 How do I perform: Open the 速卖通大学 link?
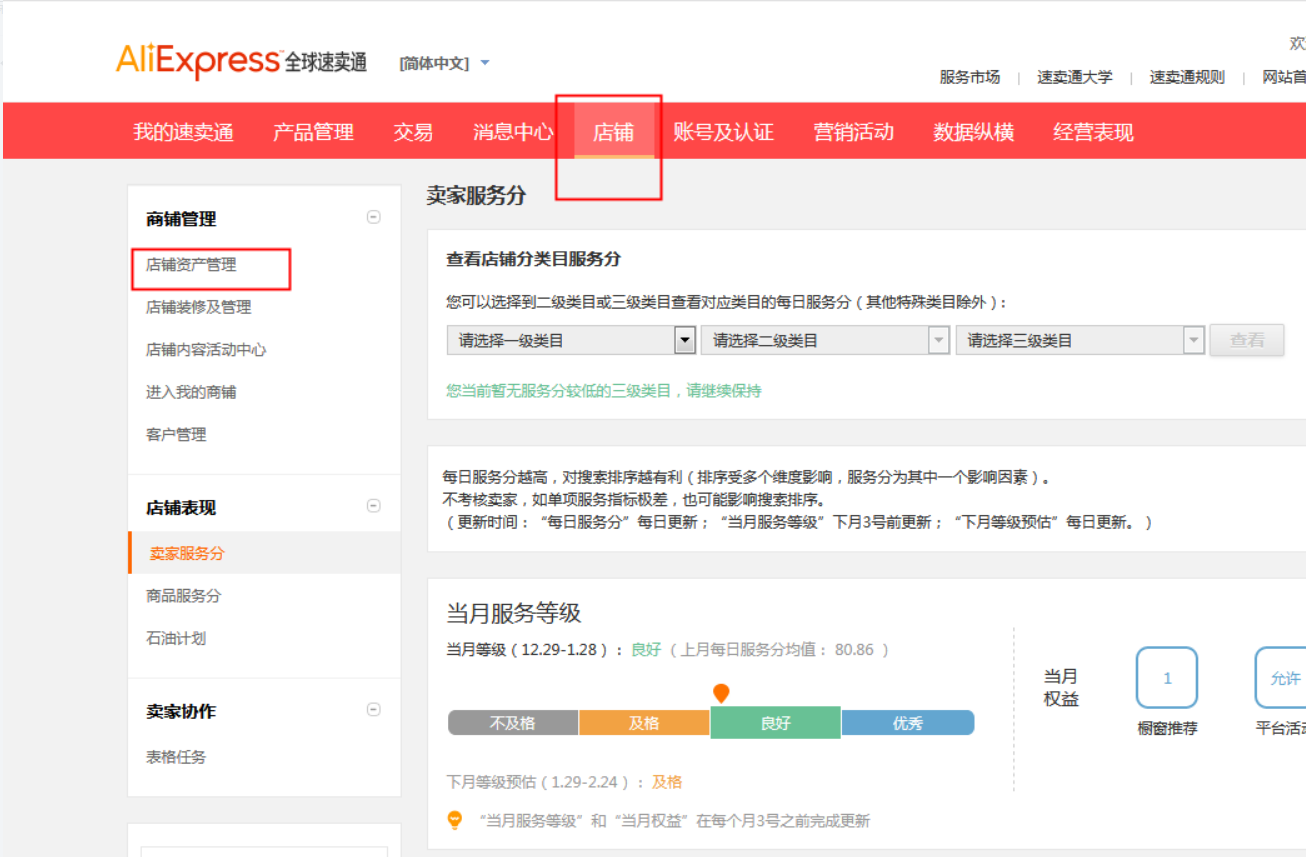click(1075, 77)
